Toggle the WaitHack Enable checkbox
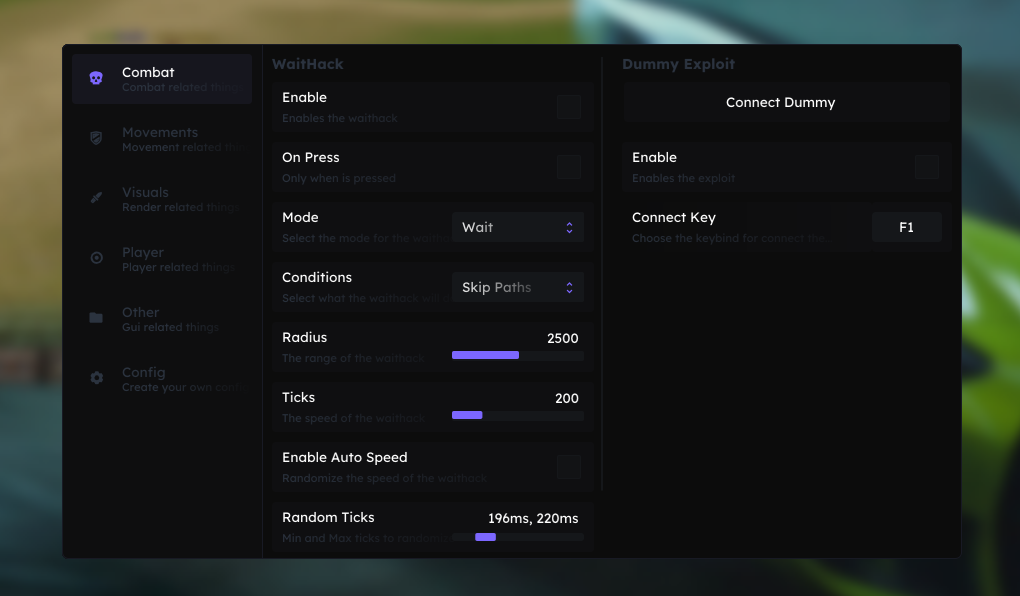The image size is (1020, 596). tap(568, 107)
